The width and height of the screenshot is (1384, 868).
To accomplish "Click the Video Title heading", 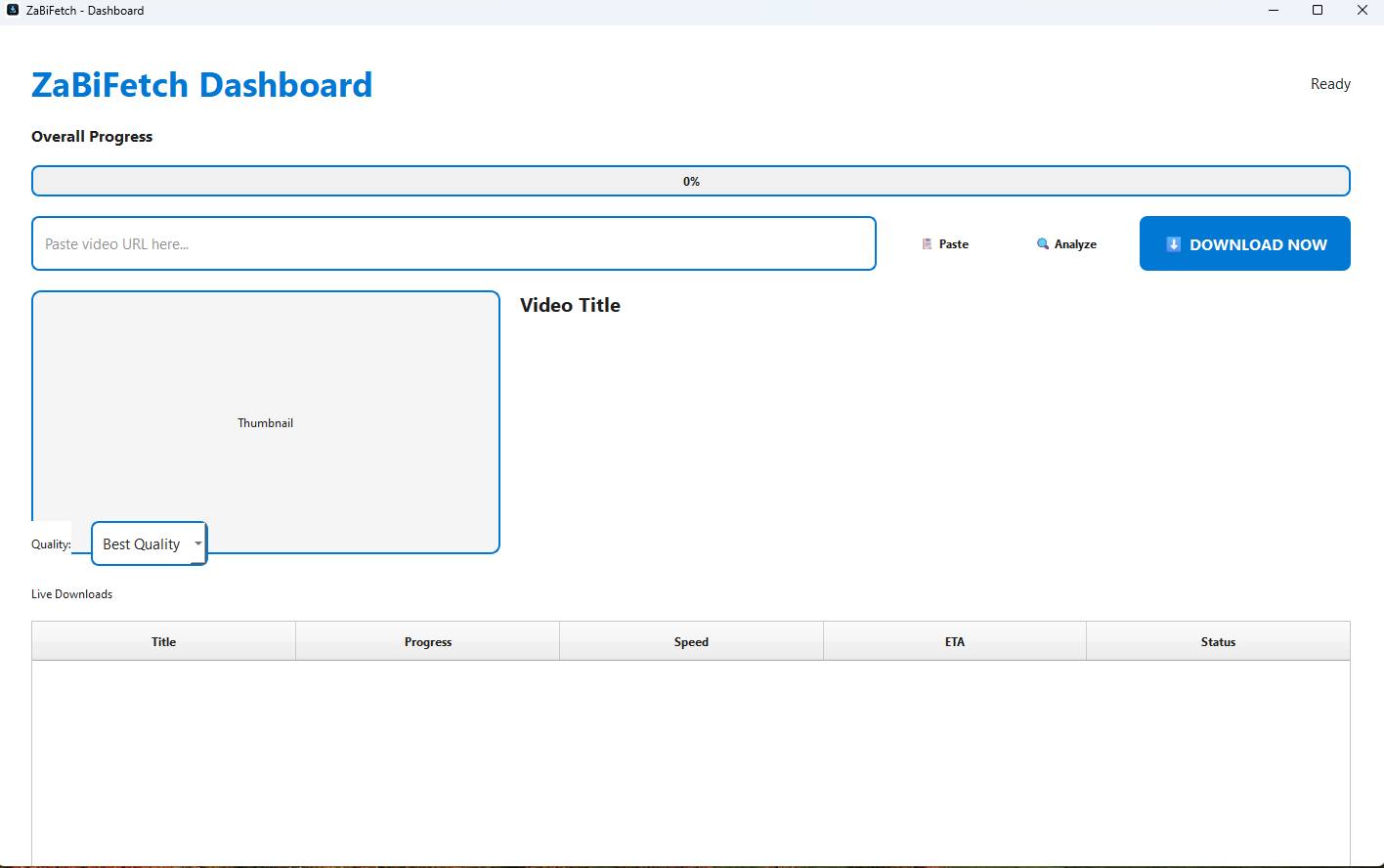I will click(570, 305).
